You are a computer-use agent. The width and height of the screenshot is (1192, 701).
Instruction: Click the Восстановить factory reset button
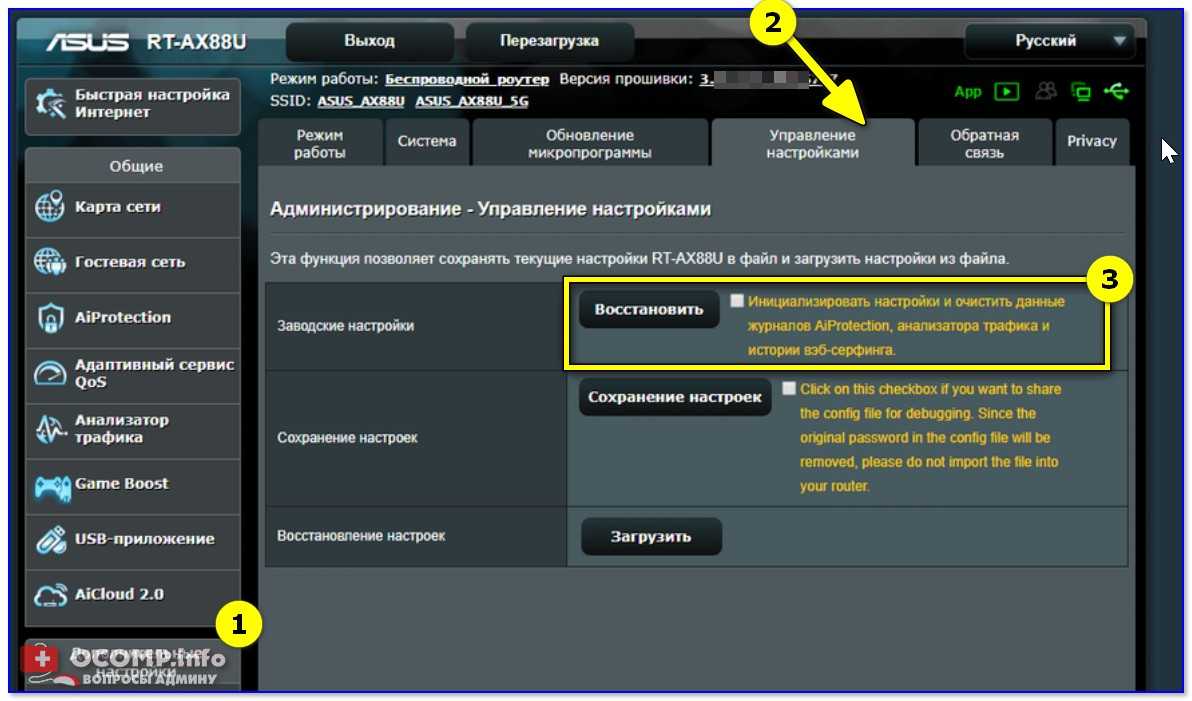649,309
